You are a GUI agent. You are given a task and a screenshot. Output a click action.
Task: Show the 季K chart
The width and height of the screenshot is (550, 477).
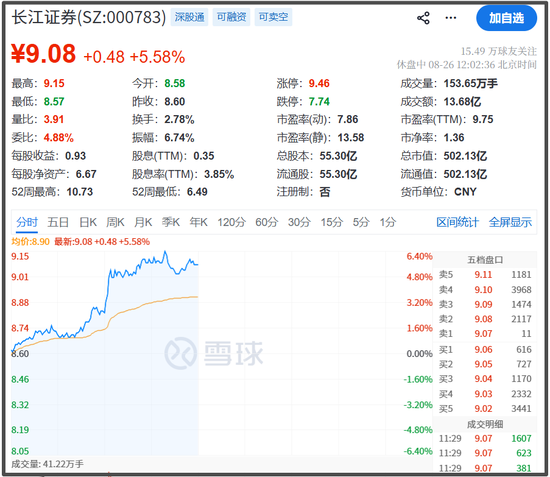pos(171,222)
